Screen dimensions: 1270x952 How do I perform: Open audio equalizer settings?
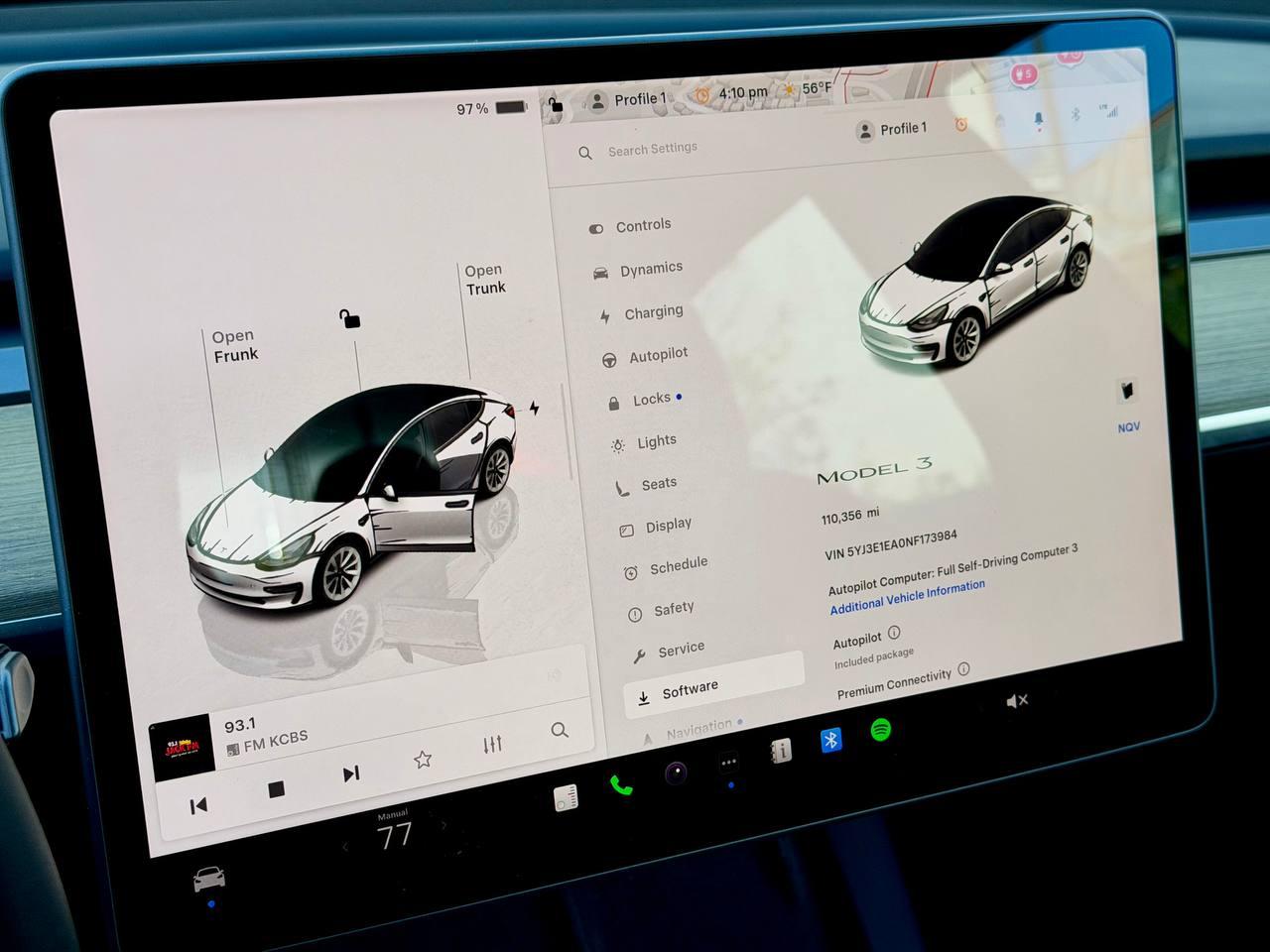coord(492,745)
